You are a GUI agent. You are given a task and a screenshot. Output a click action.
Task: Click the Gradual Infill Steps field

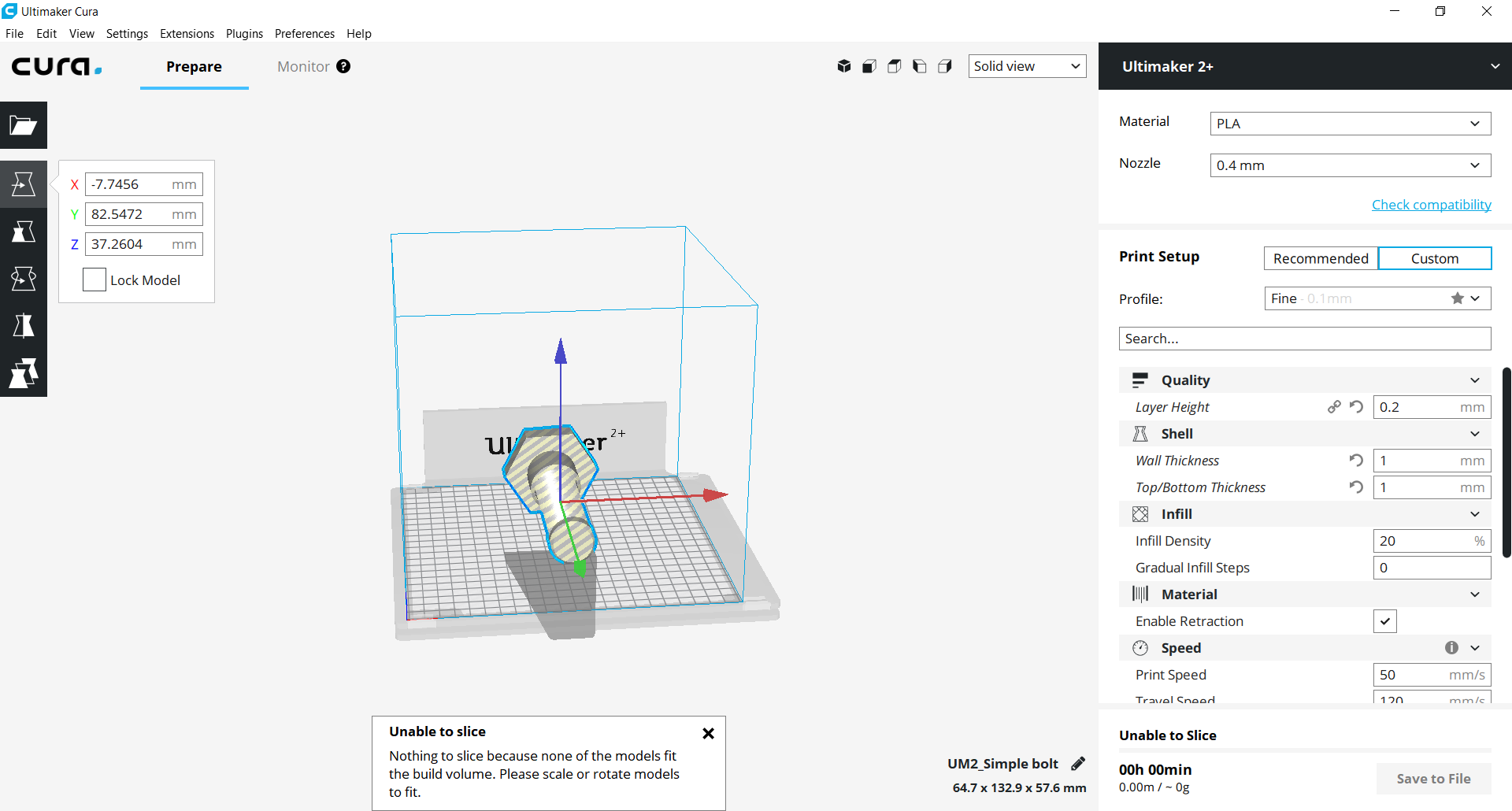click(x=1432, y=568)
